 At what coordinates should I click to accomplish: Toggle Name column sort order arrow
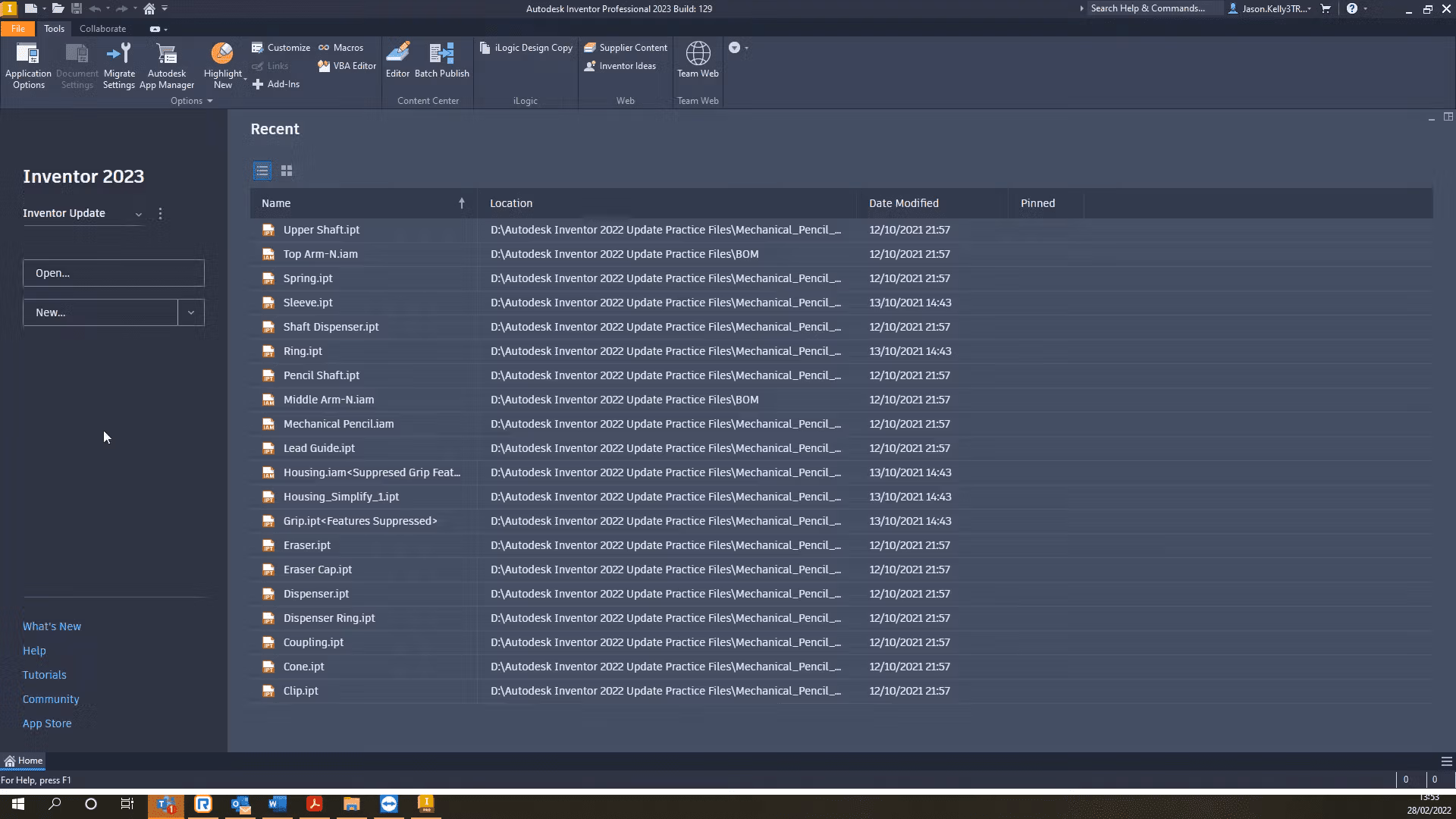461,203
